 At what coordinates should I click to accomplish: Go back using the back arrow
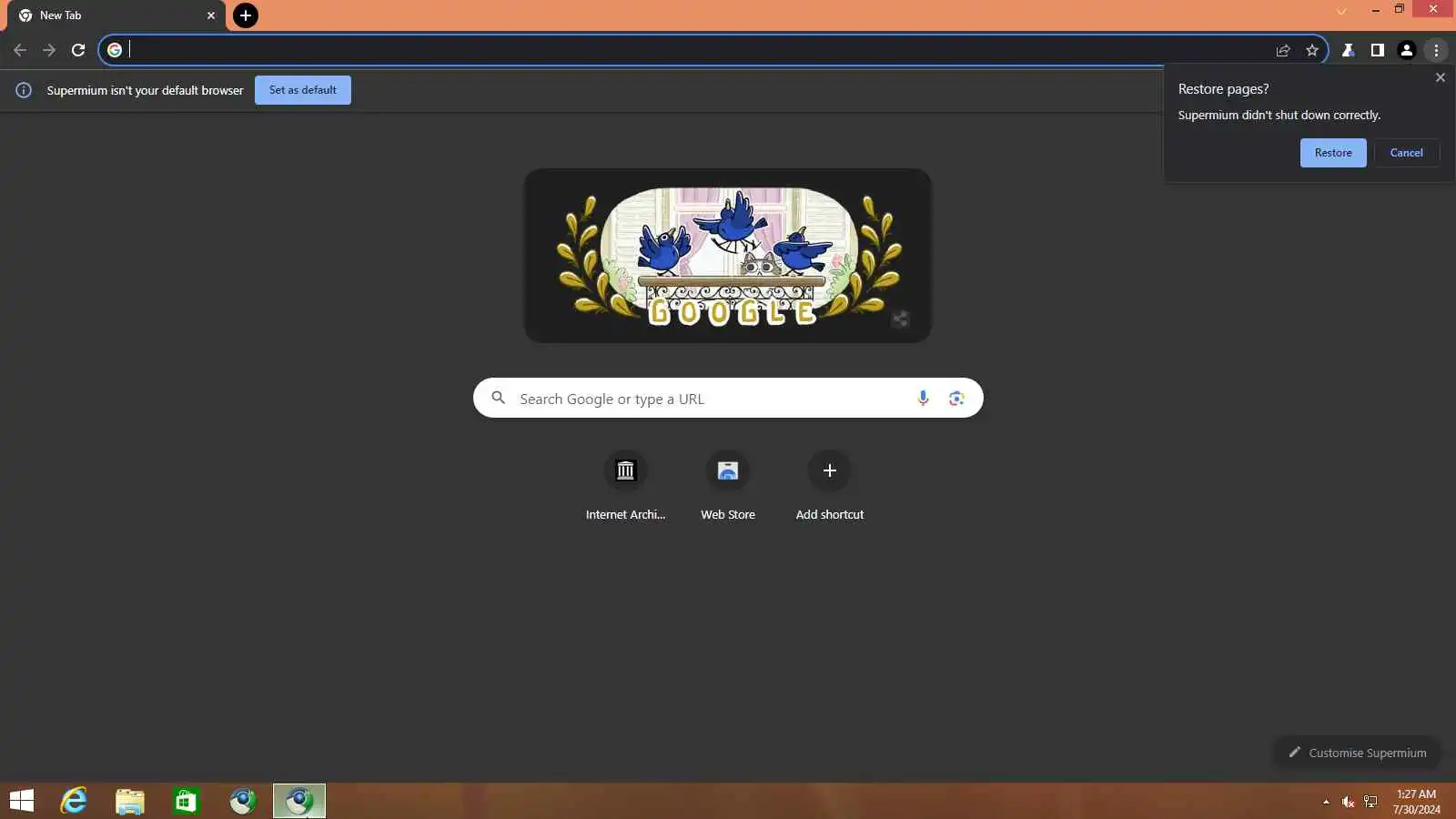[x=20, y=50]
